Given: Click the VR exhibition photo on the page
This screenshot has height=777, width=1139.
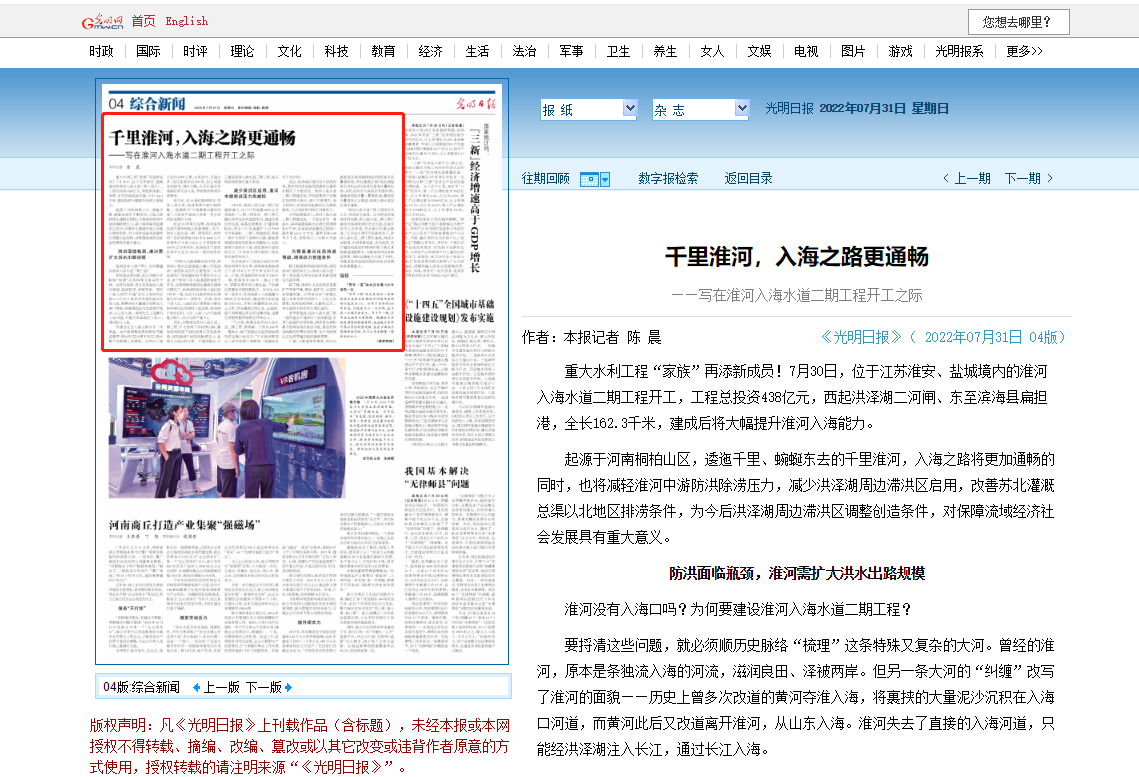Looking at the screenshot, I should pyautogui.click(x=227, y=428).
